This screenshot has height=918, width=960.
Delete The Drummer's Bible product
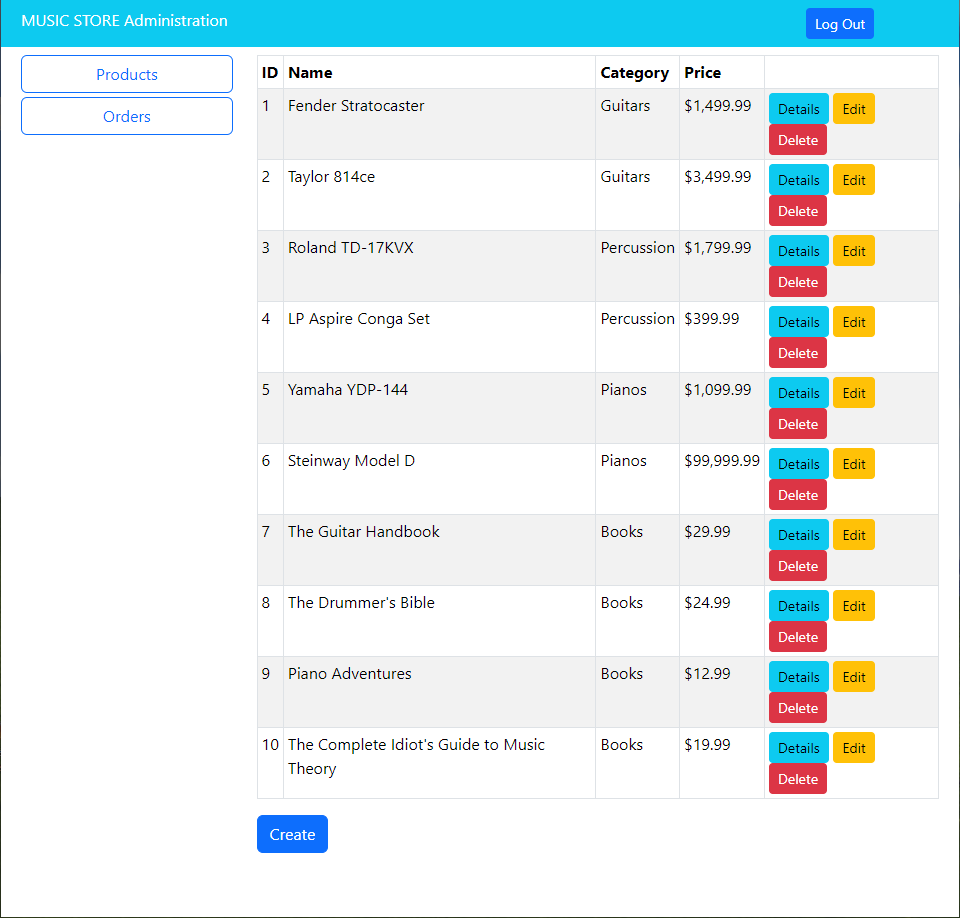(797, 637)
